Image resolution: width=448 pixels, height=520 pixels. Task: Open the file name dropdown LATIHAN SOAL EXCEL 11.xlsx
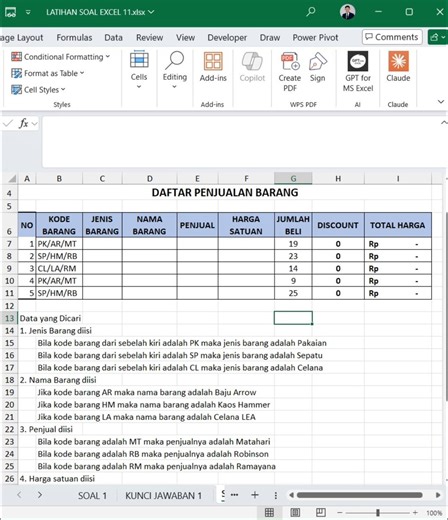point(100,12)
